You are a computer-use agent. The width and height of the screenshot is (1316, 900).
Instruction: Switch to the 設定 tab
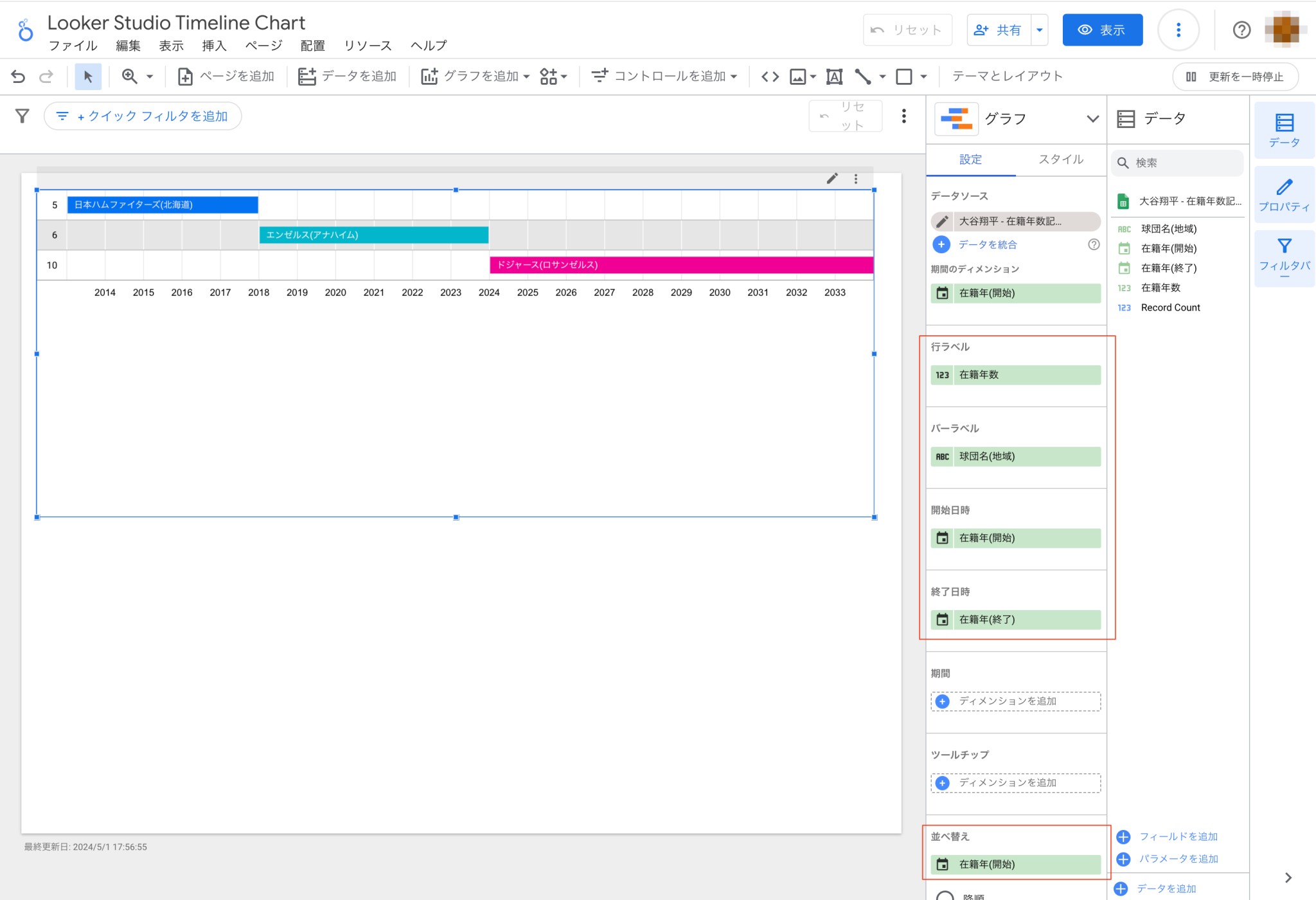pos(971,159)
